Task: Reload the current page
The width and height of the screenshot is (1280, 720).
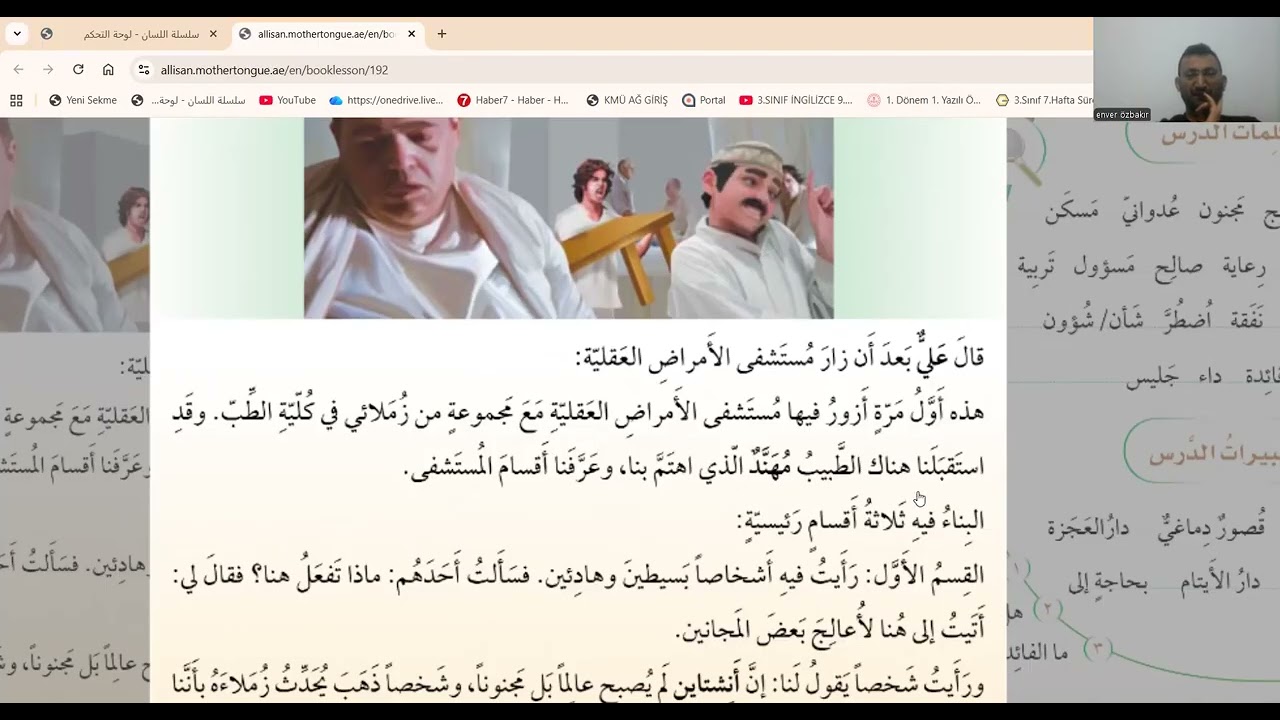Action: point(78,70)
